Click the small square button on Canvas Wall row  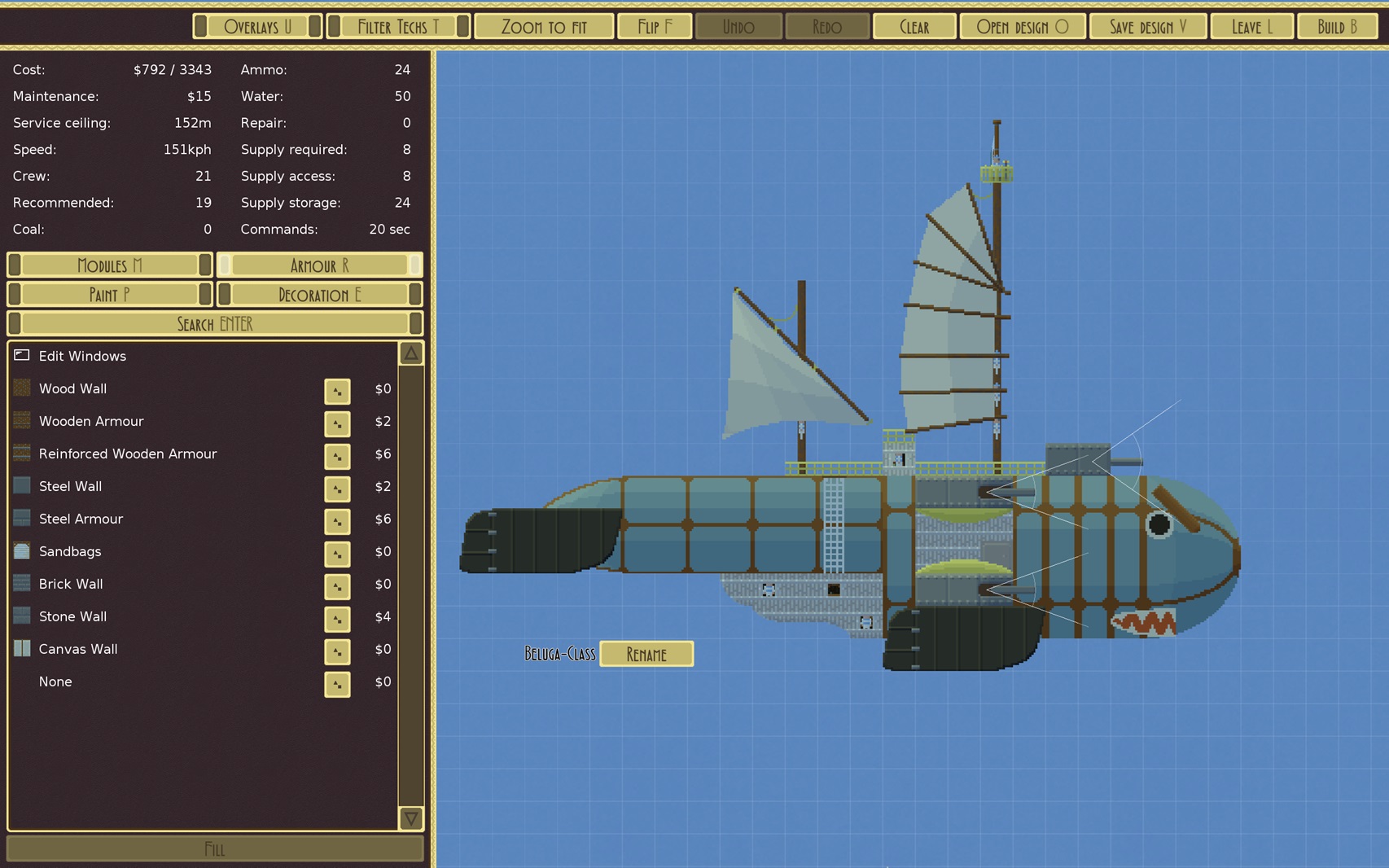click(337, 651)
